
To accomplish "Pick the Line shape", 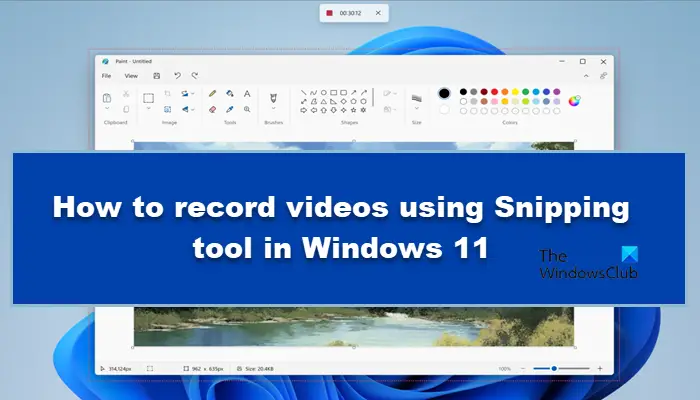I will click(x=304, y=93).
